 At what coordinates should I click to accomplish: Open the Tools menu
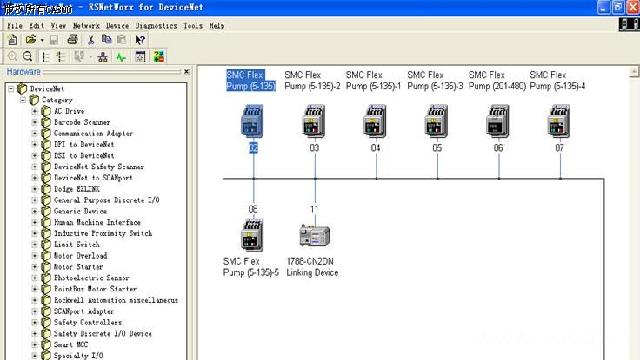[x=193, y=26]
